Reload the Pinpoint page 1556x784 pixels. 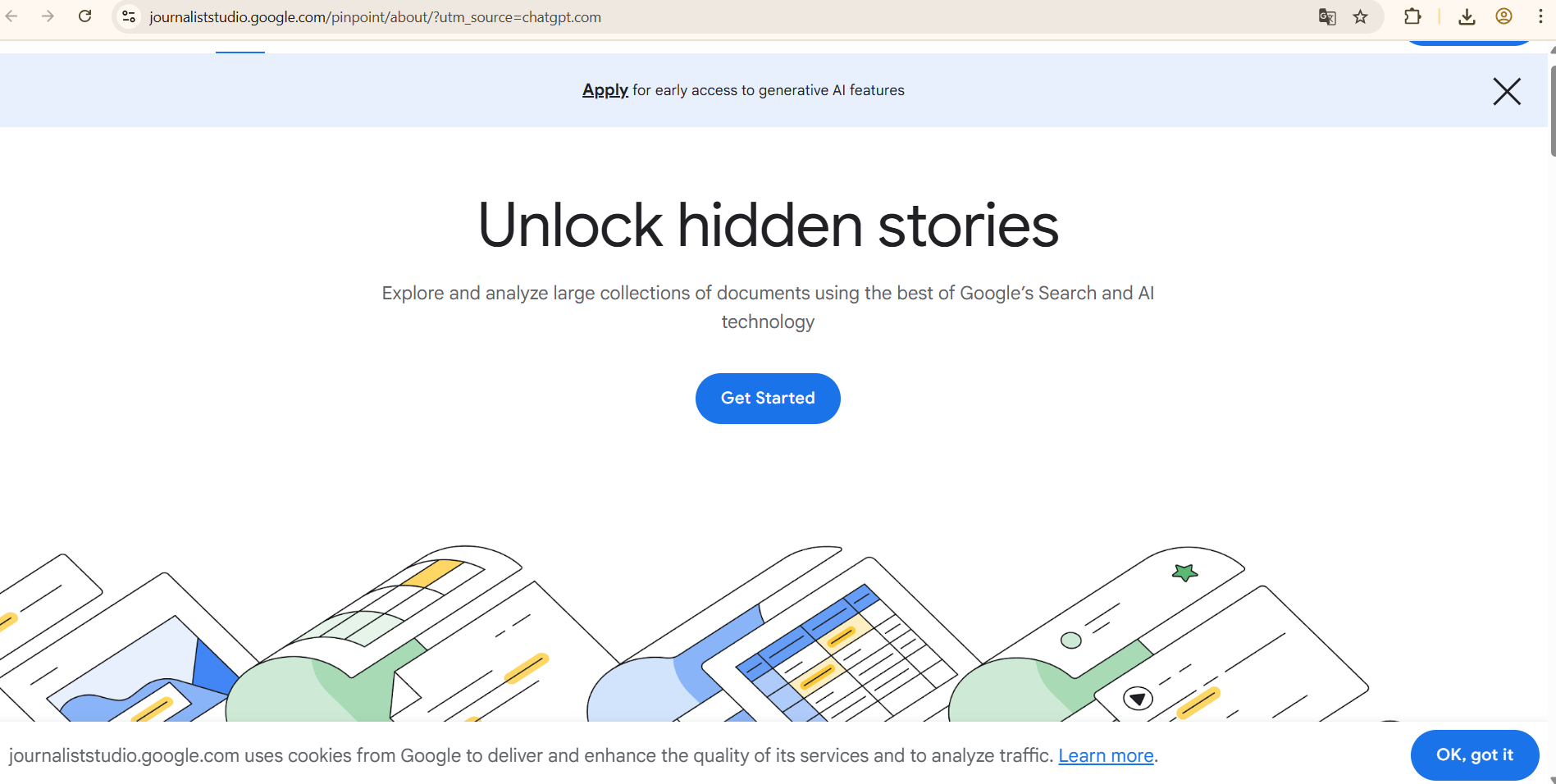tap(85, 16)
